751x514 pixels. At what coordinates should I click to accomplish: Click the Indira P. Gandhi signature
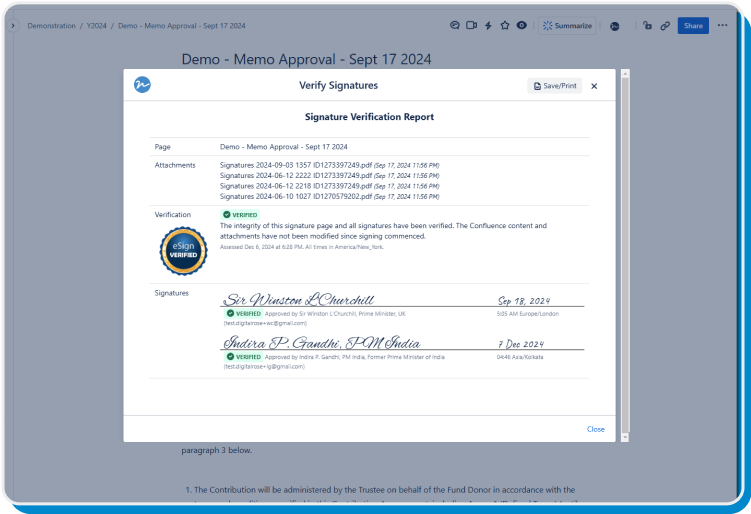tap(322, 343)
